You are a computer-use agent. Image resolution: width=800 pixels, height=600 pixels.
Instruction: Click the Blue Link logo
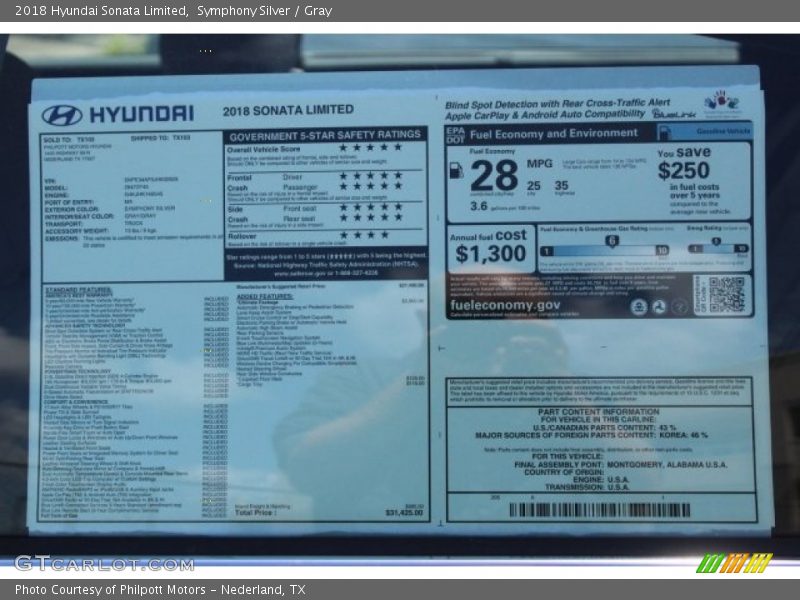point(673,114)
